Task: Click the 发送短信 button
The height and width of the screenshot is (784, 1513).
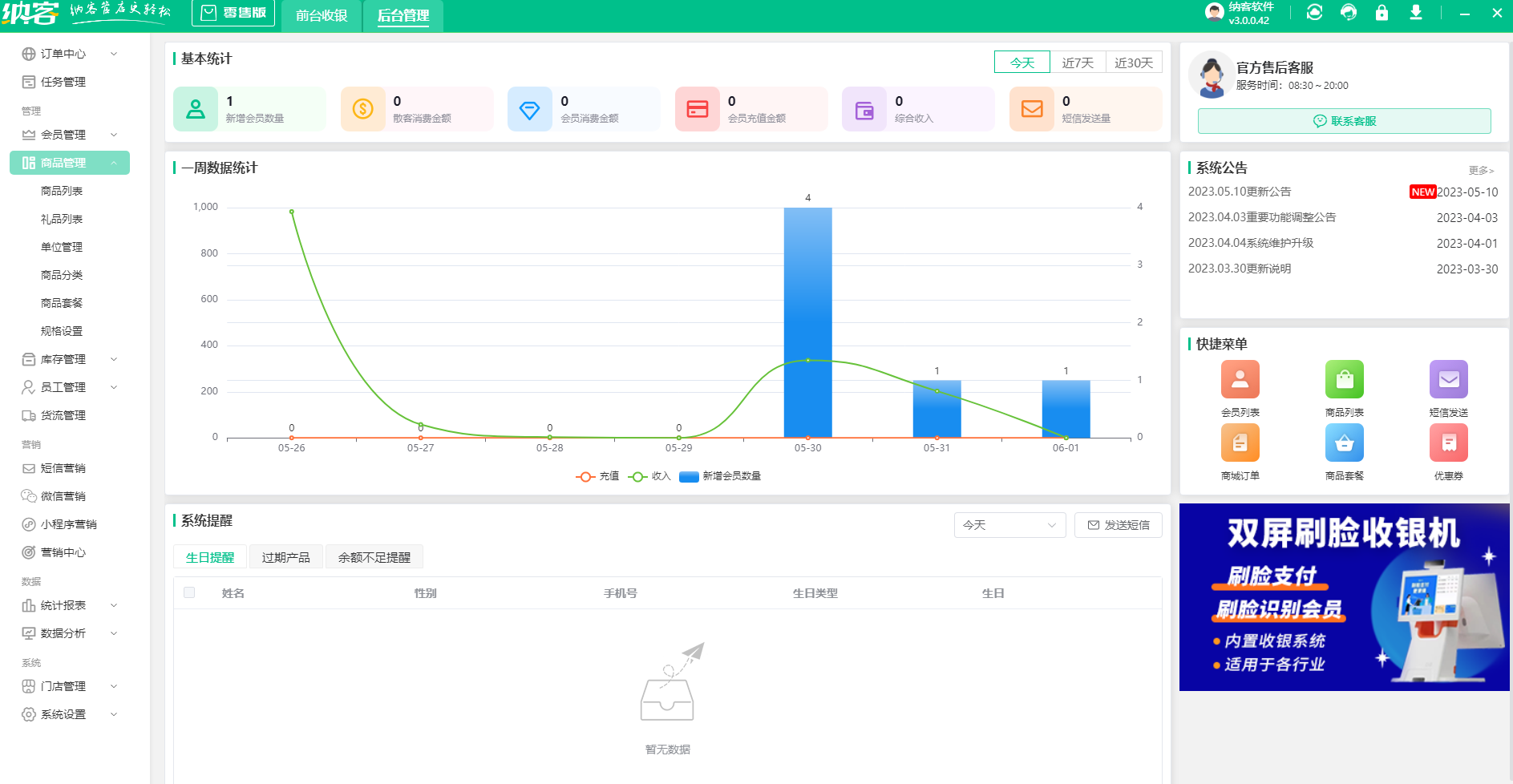Action: tap(1118, 525)
